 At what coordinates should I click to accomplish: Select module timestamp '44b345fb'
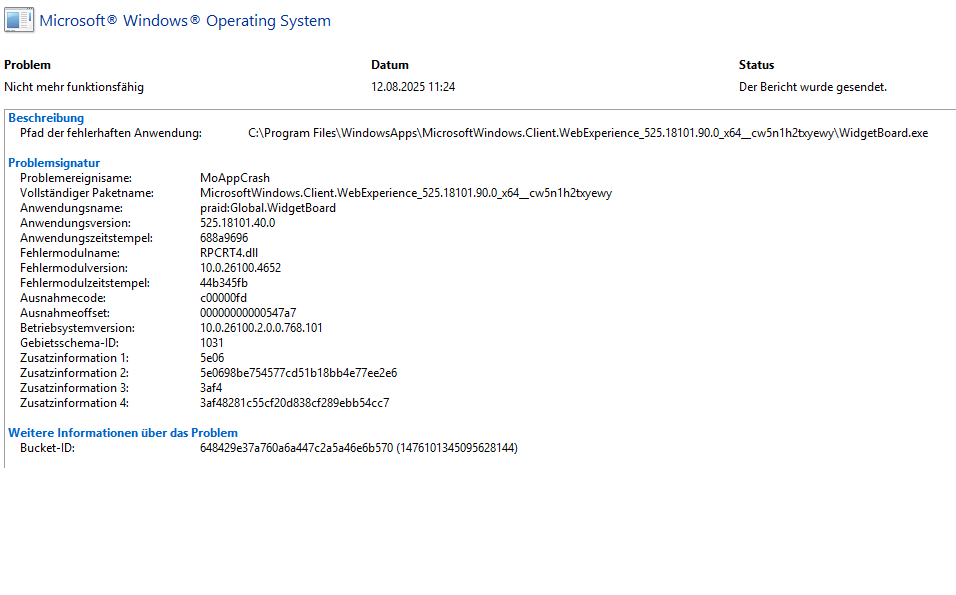pyautogui.click(x=224, y=283)
